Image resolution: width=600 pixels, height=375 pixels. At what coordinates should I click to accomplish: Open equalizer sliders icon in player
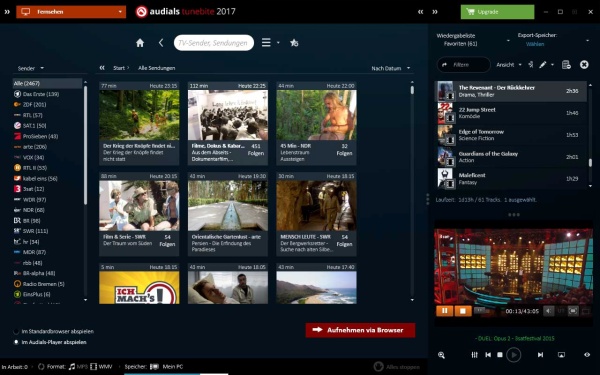click(x=474, y=355)
